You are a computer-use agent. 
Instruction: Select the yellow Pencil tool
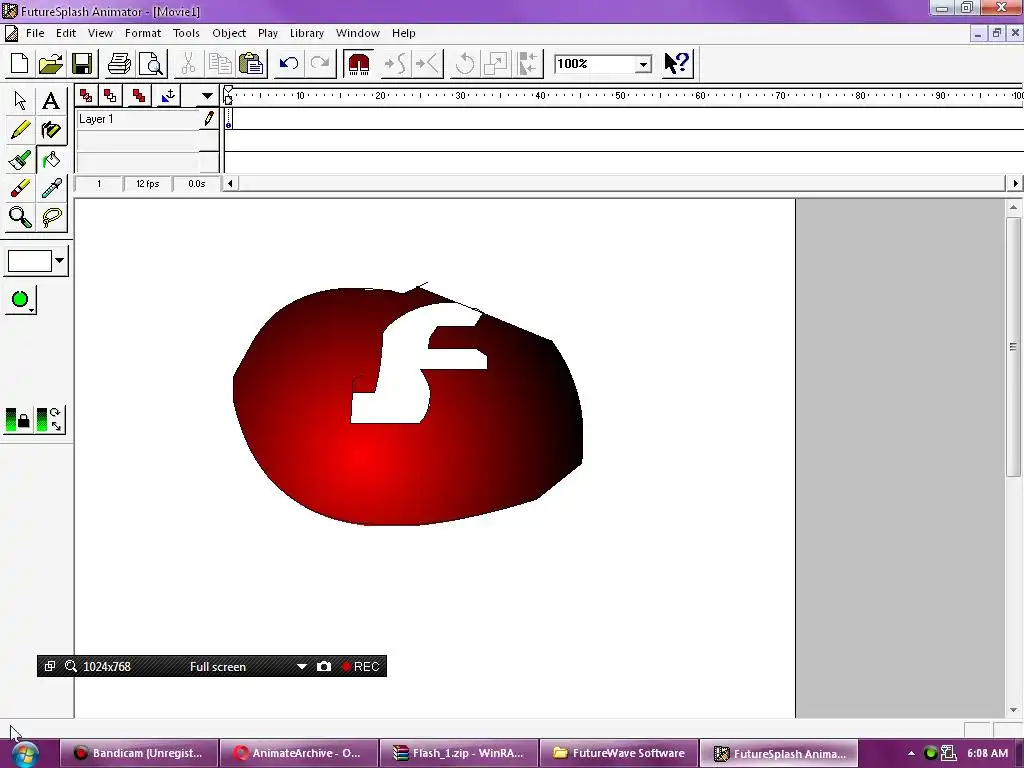click(20, 130)
